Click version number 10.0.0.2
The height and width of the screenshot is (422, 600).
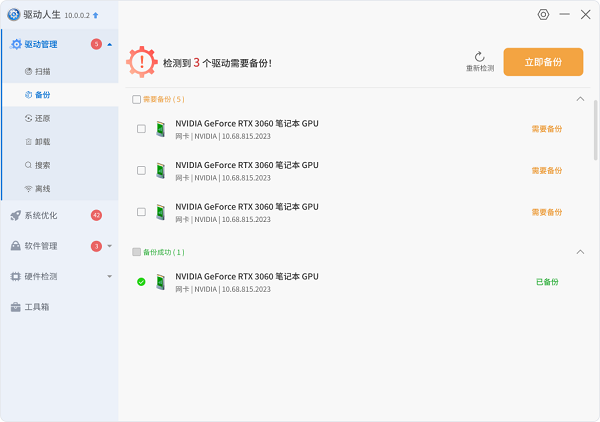point(77,15)
